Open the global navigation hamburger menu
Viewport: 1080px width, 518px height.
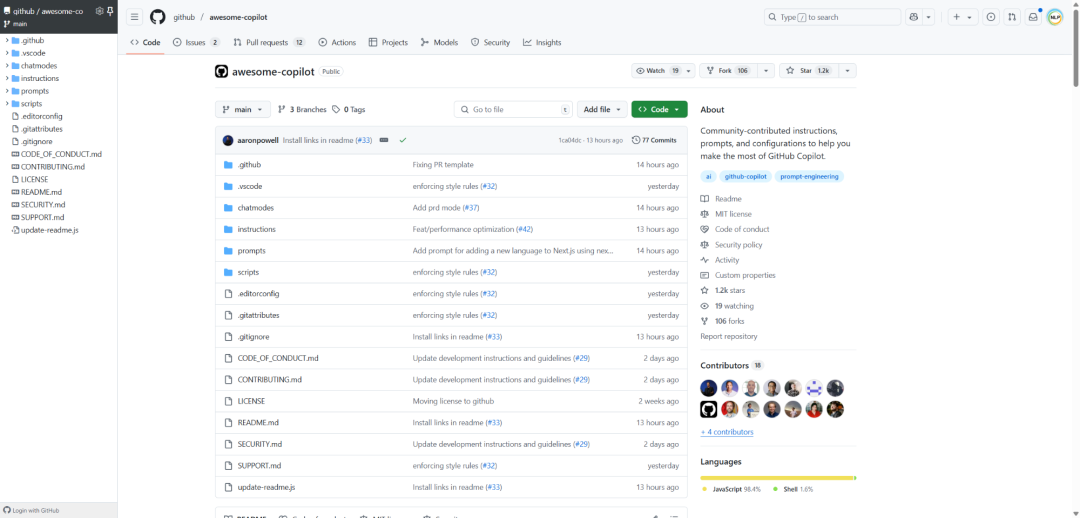pyautogui.click(x=135, y=17)
